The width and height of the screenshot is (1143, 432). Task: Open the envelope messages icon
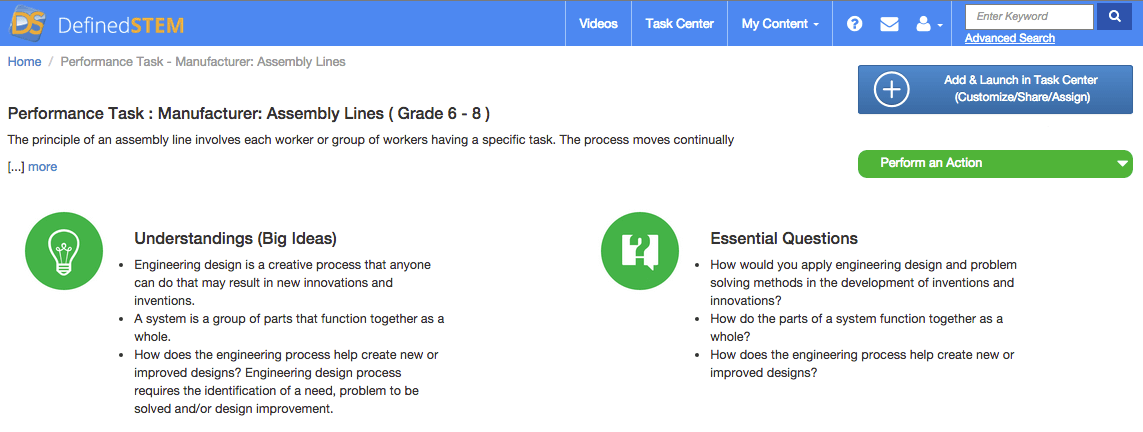(889, 24)
